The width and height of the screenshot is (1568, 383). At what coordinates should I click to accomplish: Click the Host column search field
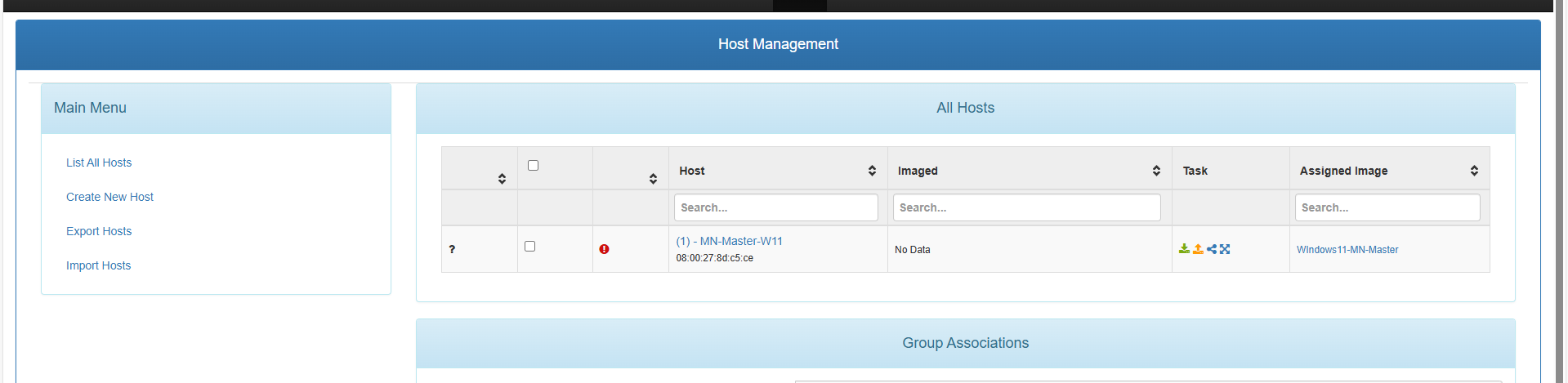(776, 207)
